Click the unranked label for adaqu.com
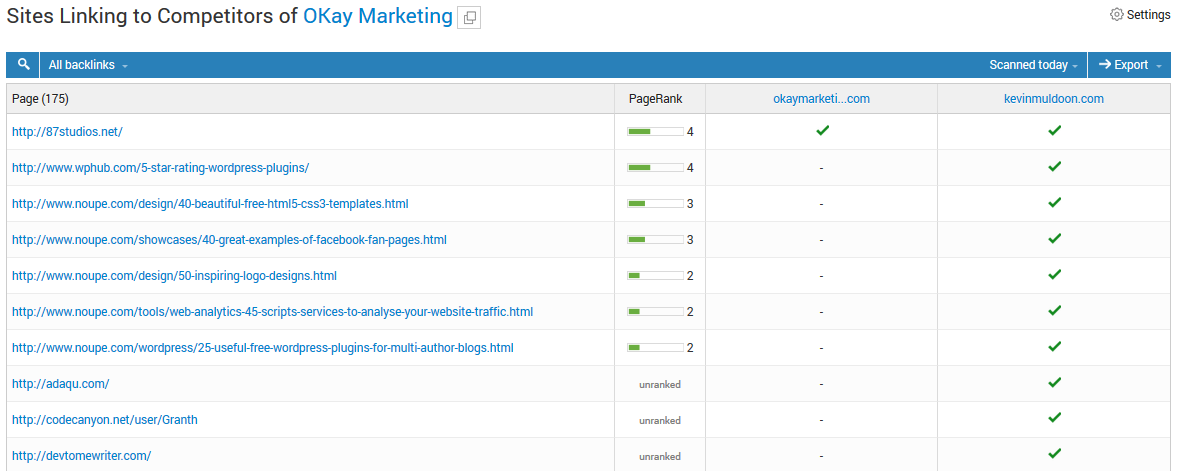This screenshot has height=471, width=1179. pos(659,384)
